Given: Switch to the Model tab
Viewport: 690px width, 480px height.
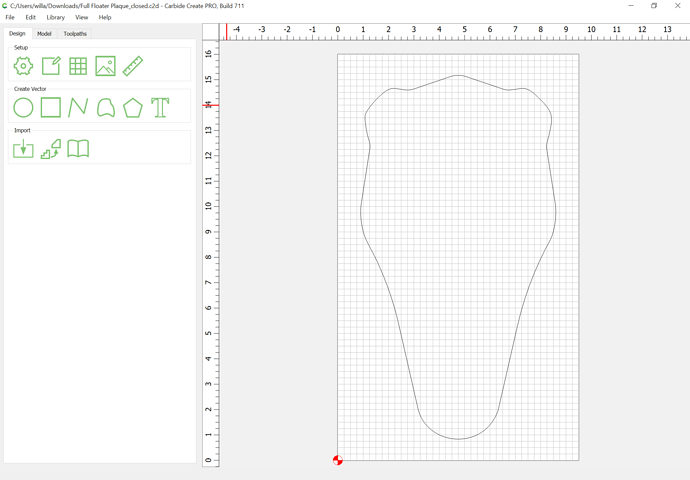Looking at the screenshot, I should point(44,33).
